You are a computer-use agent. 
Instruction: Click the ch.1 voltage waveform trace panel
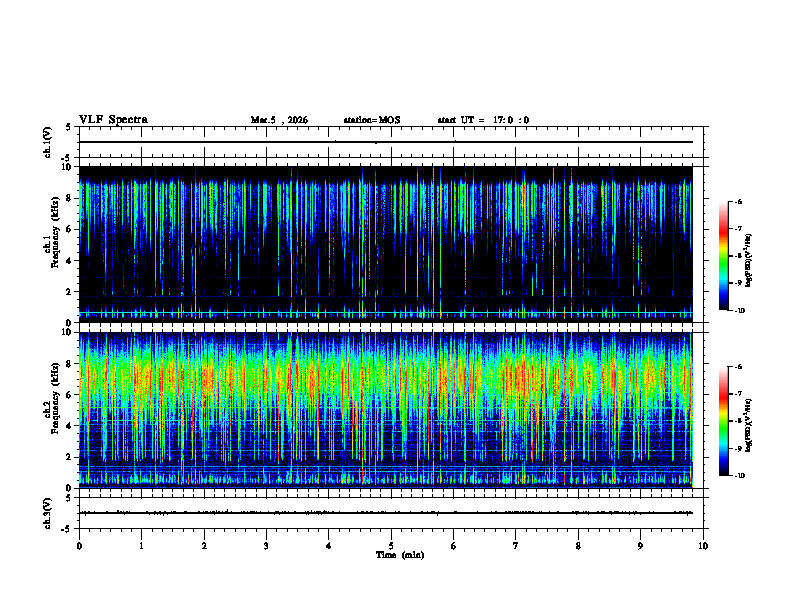[x=391, y=142]
